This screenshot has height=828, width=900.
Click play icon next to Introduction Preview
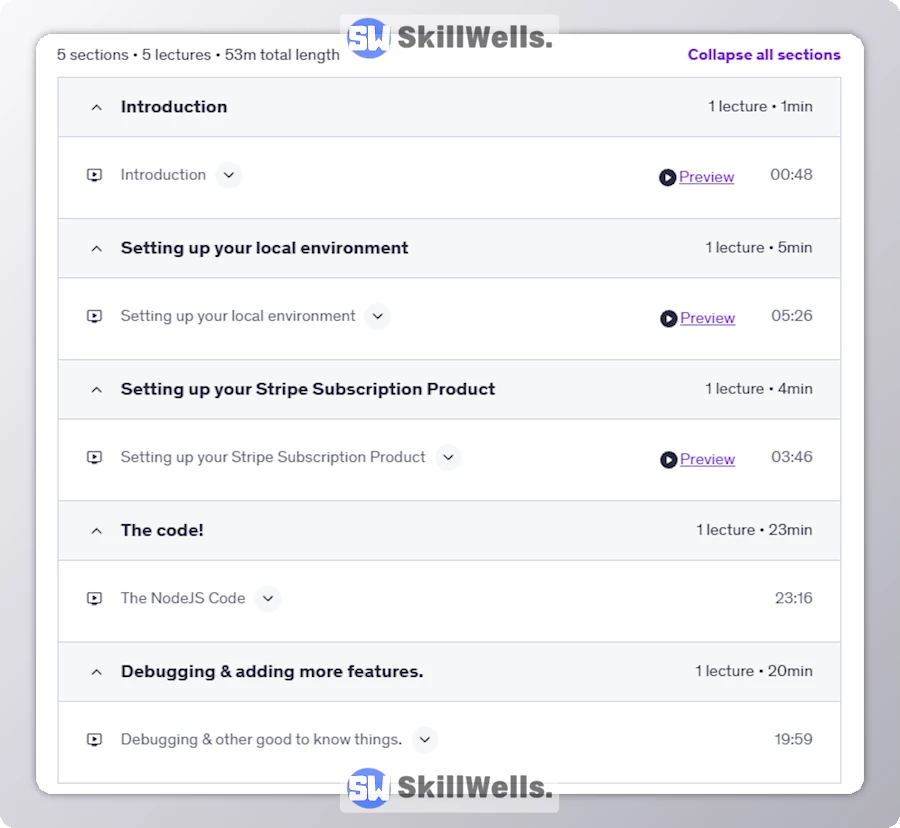[x=667, y=177]
